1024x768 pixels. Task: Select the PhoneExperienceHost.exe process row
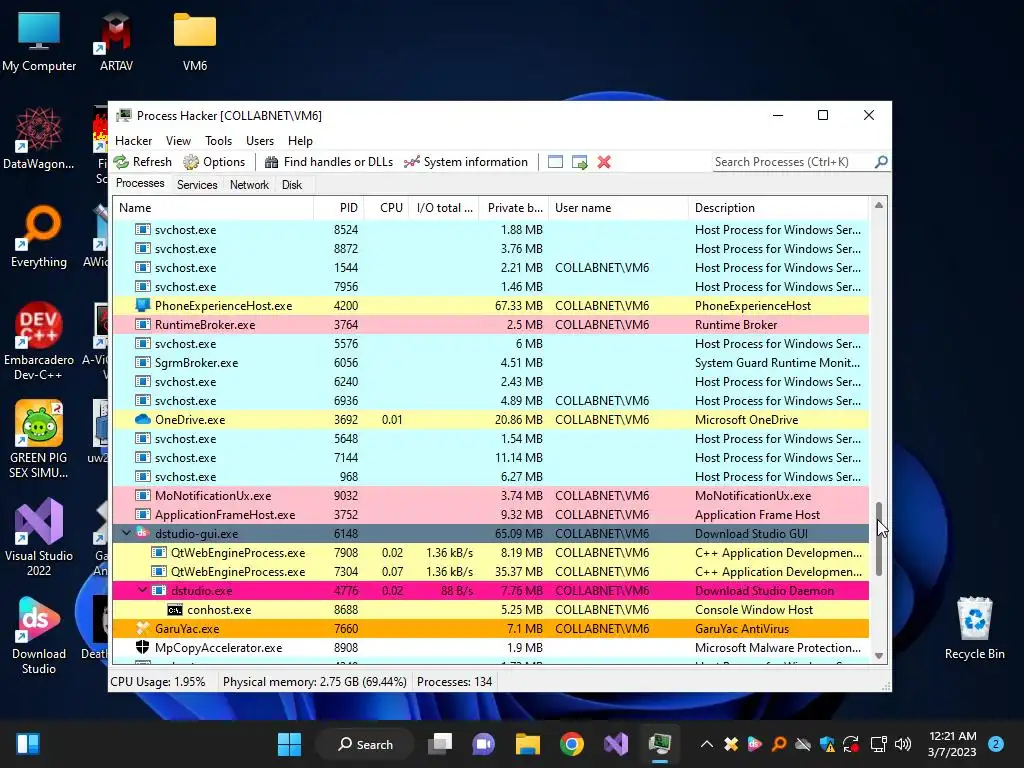pyautogui.click(x=490, y=306)
